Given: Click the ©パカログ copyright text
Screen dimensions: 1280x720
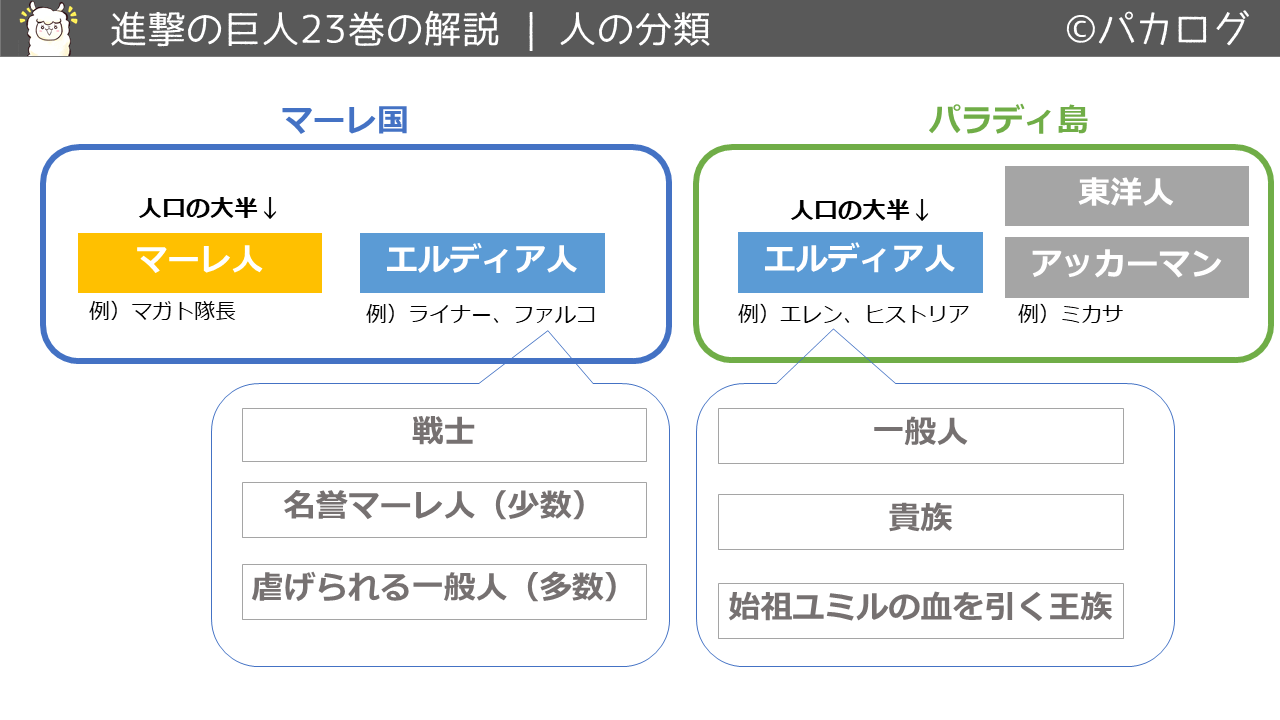Looking at the screenshot, I should point(1158,29).
